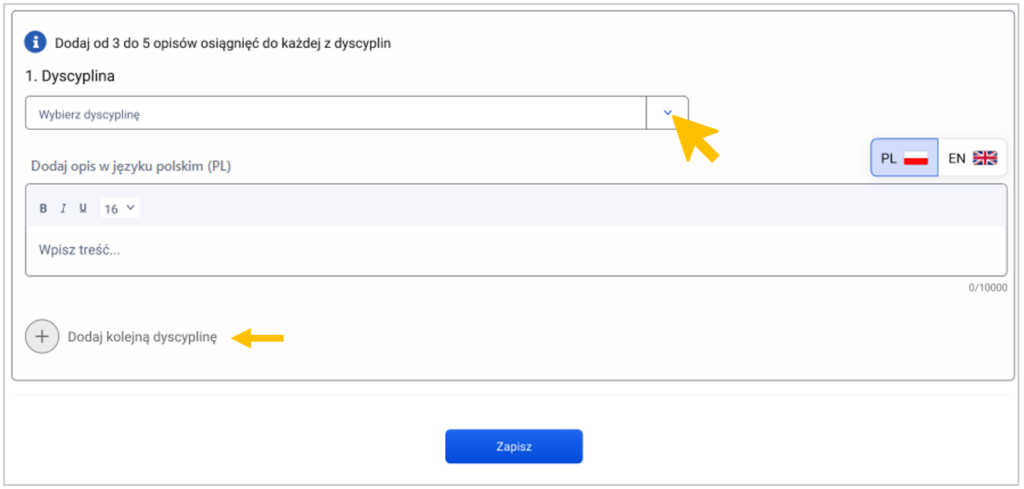Screen dimensions: 1024x489
Task: Click the Dodaj kolejną dyscyplinę link
Action: (x=142, y=337)
